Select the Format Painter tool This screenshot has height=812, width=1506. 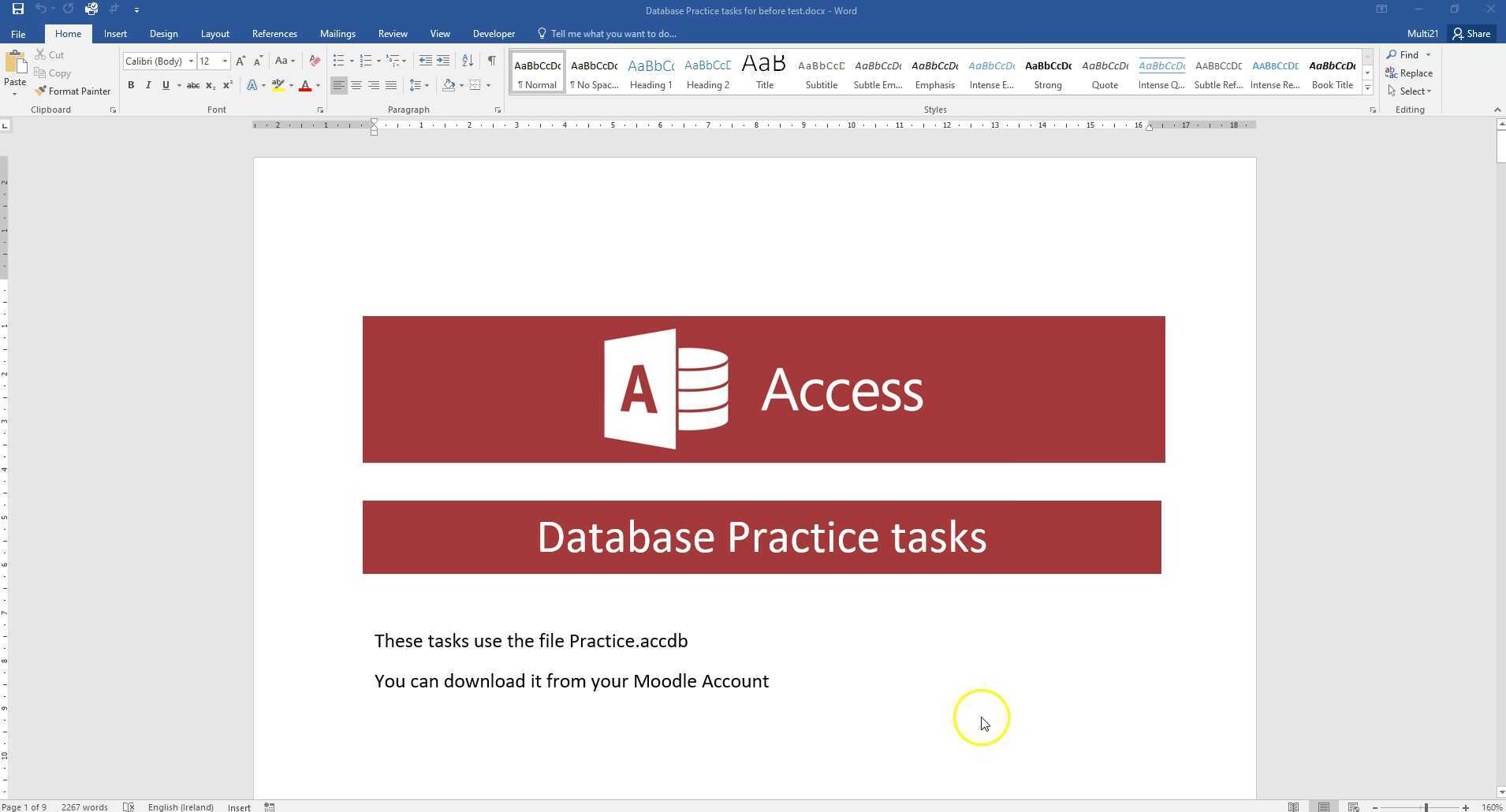click(73, 91)
